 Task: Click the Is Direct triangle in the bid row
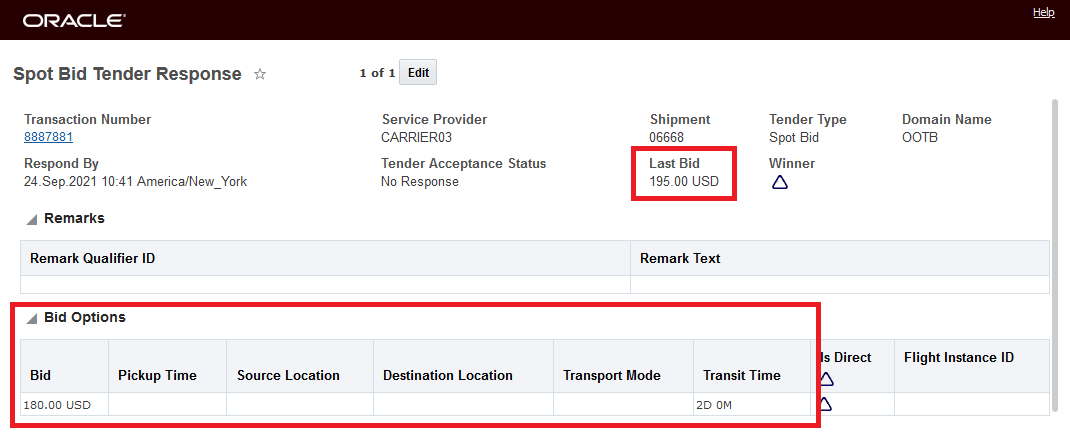(825, 404)
